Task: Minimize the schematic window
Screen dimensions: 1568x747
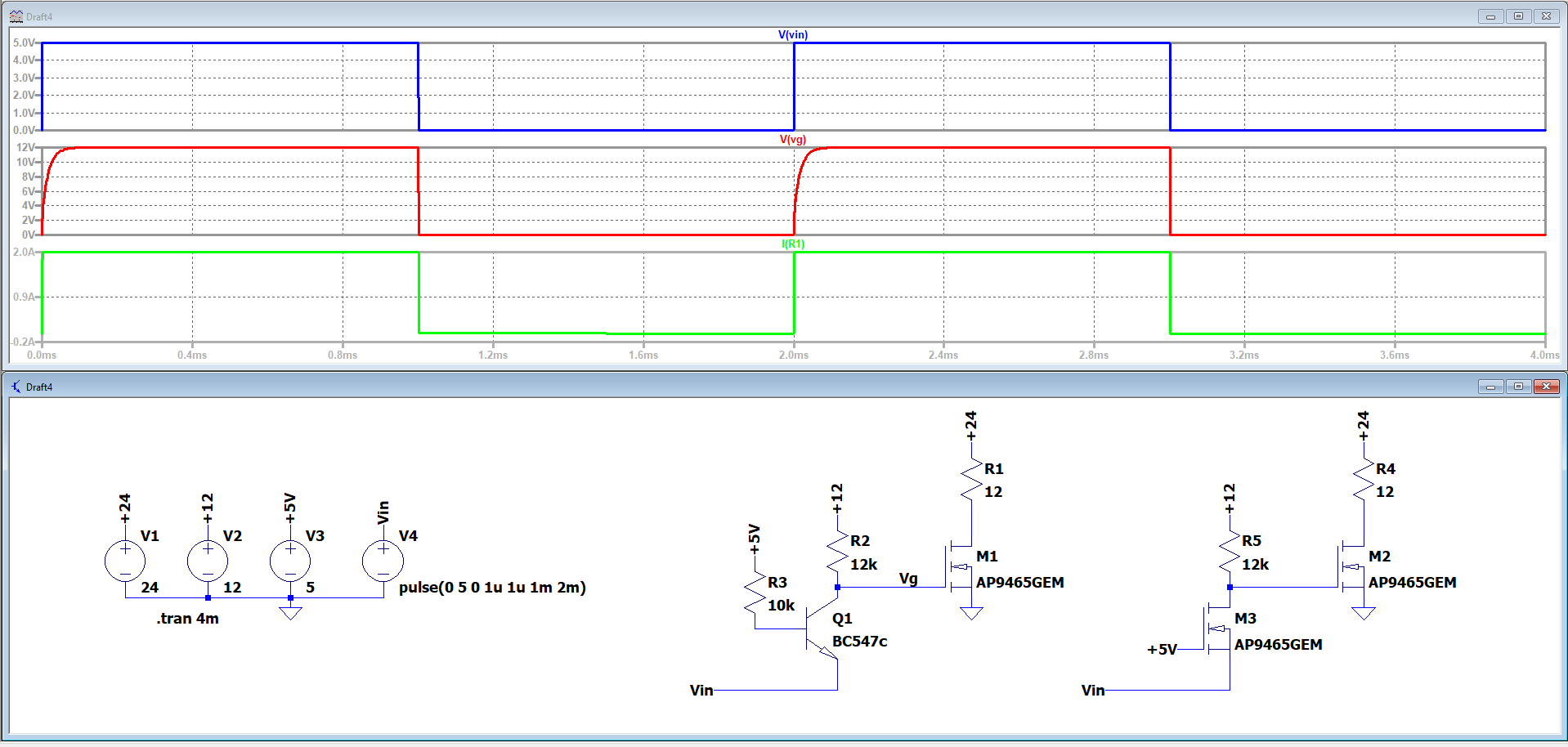Action: point(1490,387)
